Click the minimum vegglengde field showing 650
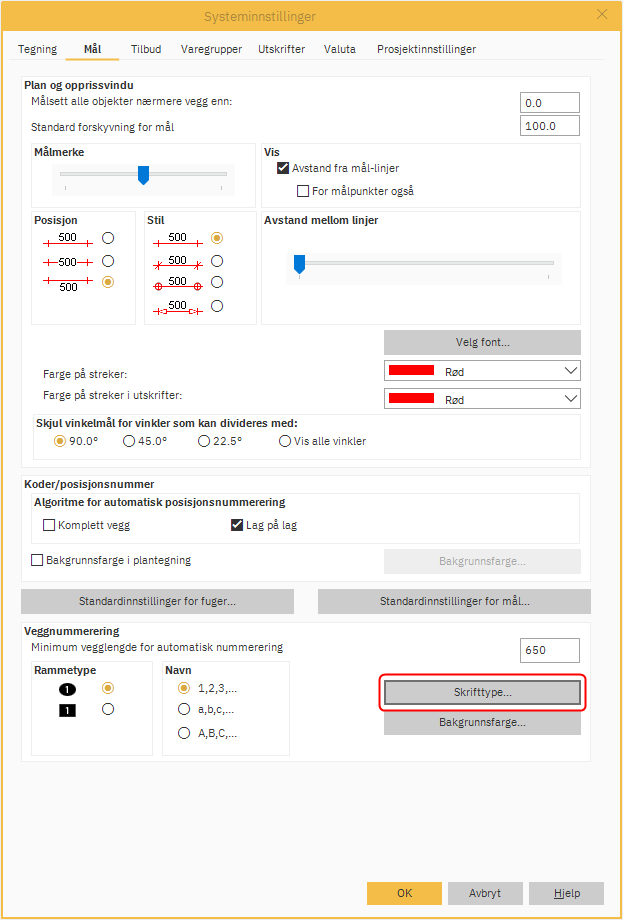 pos(550,650)
